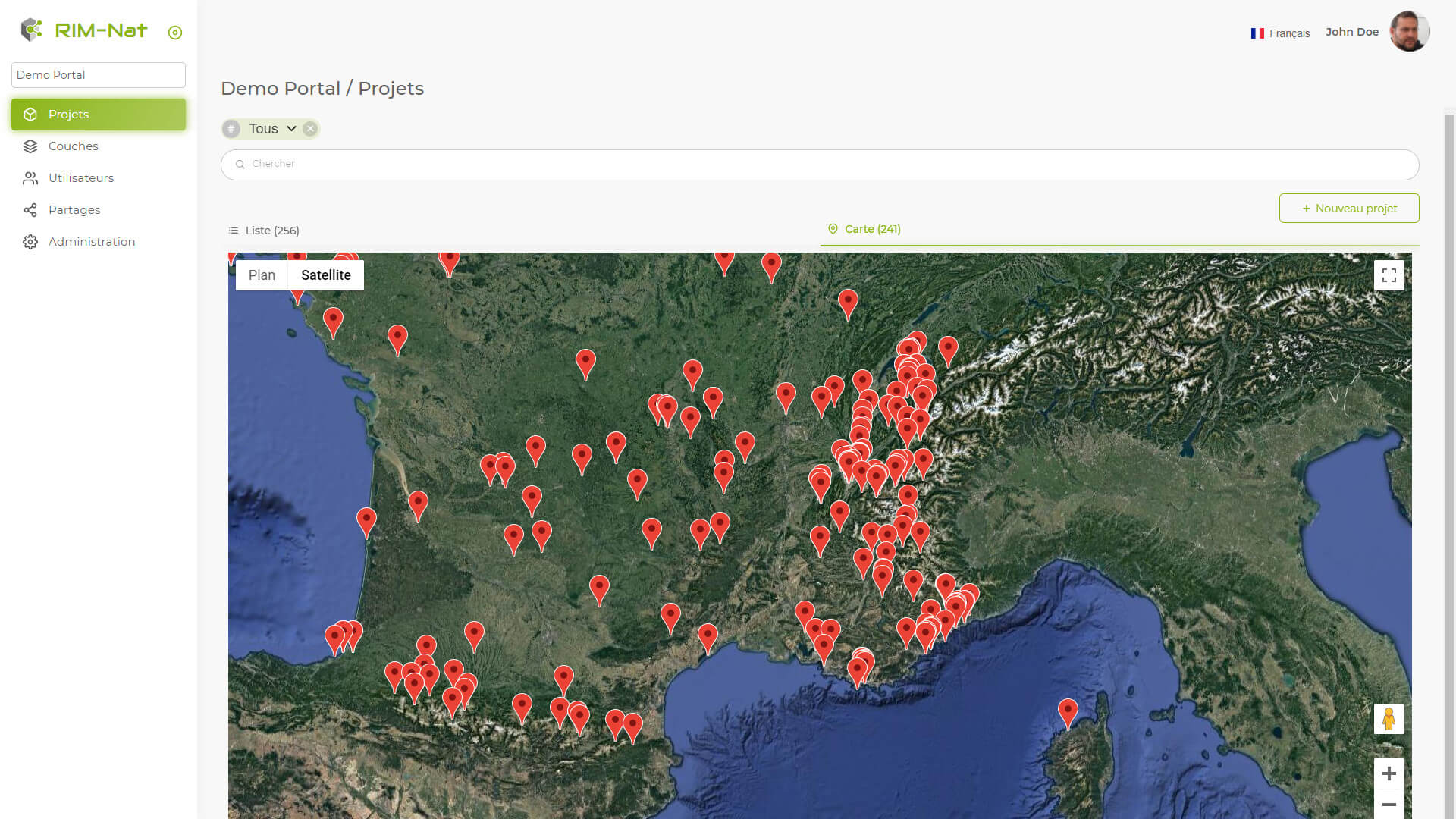This screenshot has width=1456, height=819.
Task: Enter fullscreen map view
Action: point(1389,275)
